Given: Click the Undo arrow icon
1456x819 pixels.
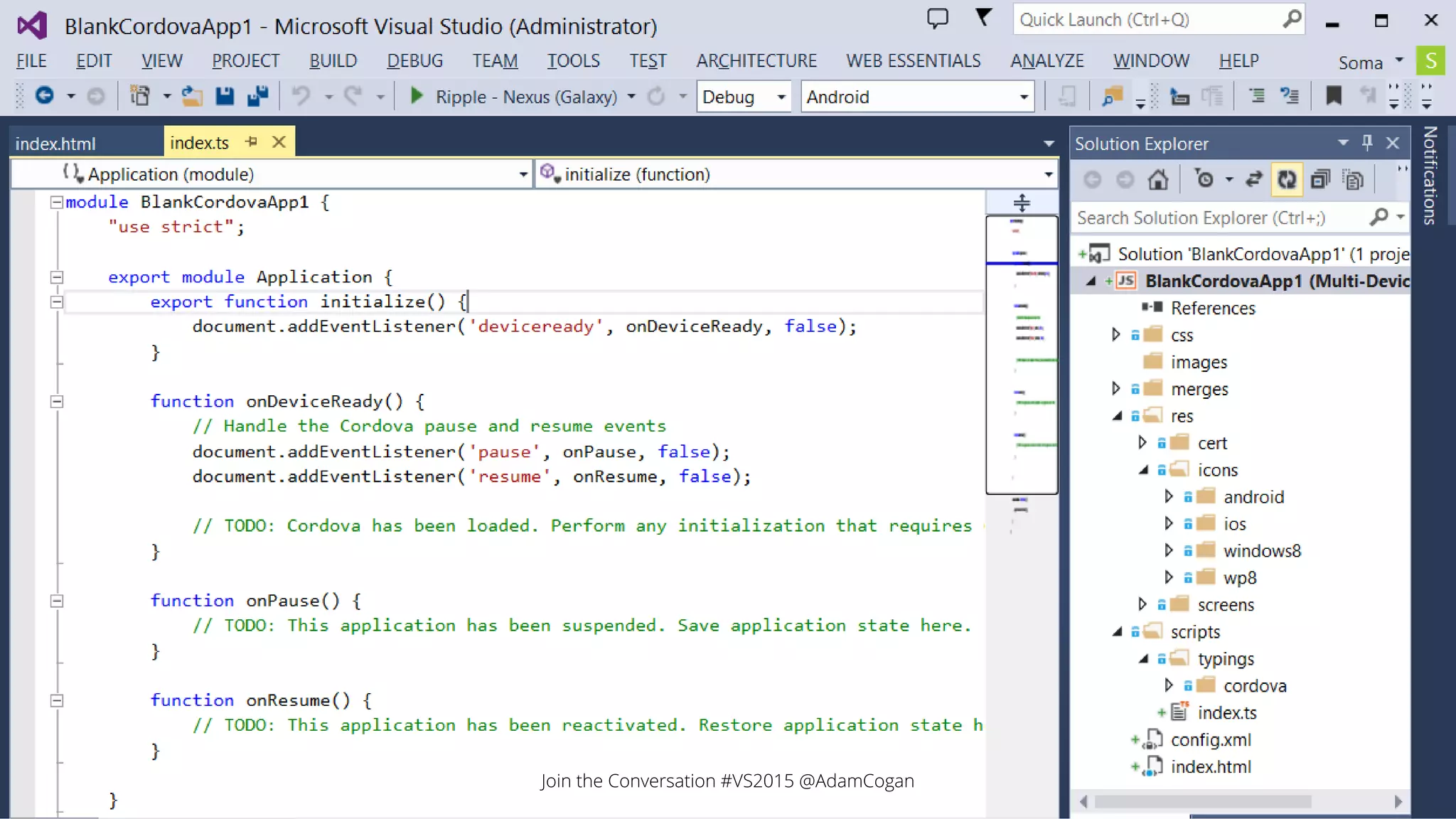Looking at the screenshot, I should 301,96.
